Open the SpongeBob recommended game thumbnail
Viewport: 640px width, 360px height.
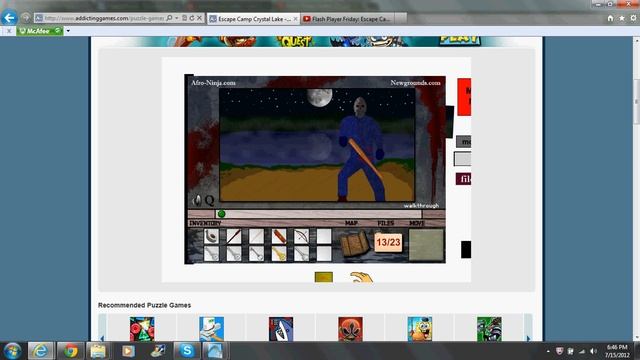coord(420,329)
